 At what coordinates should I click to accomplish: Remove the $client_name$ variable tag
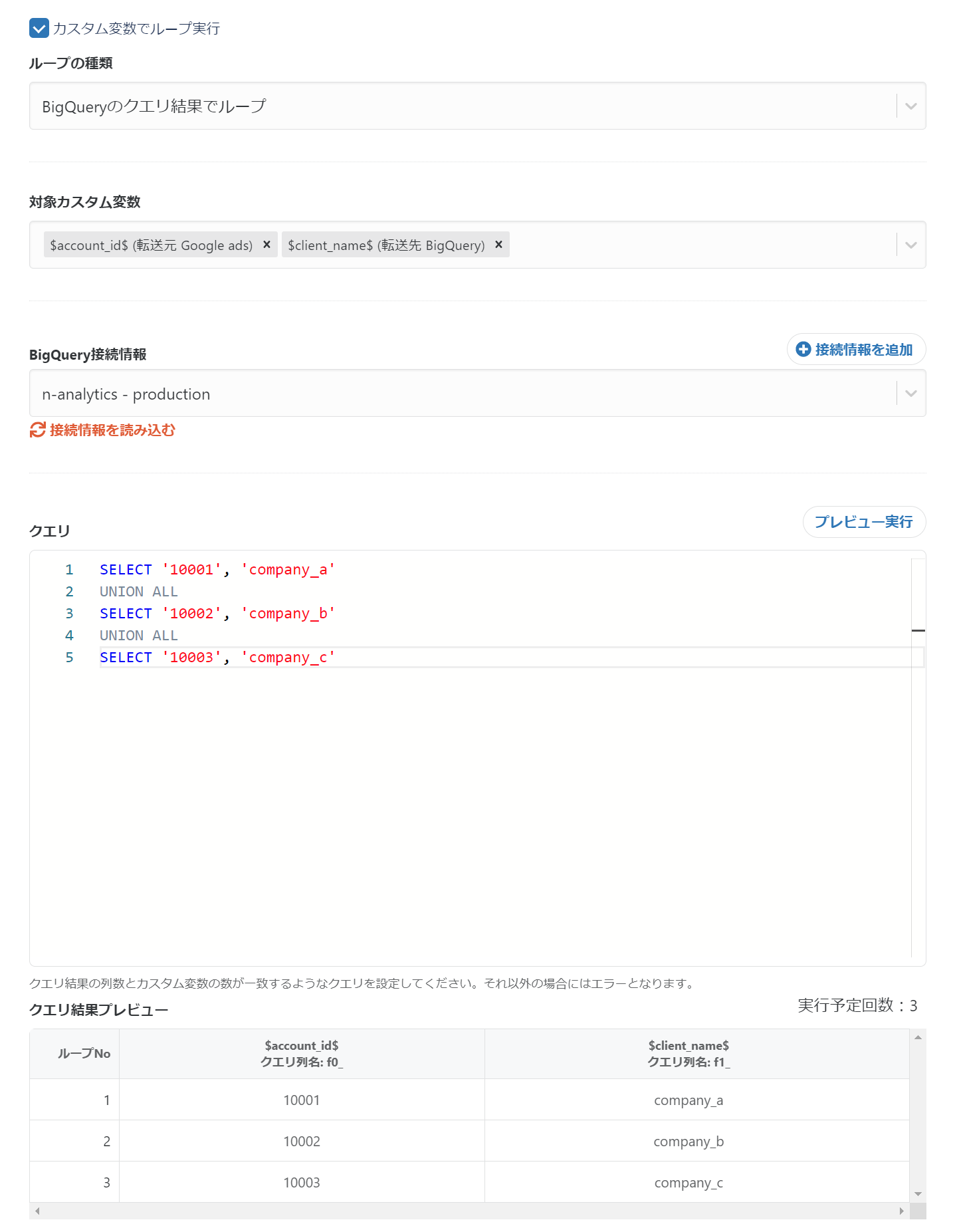tap(498, 245)
